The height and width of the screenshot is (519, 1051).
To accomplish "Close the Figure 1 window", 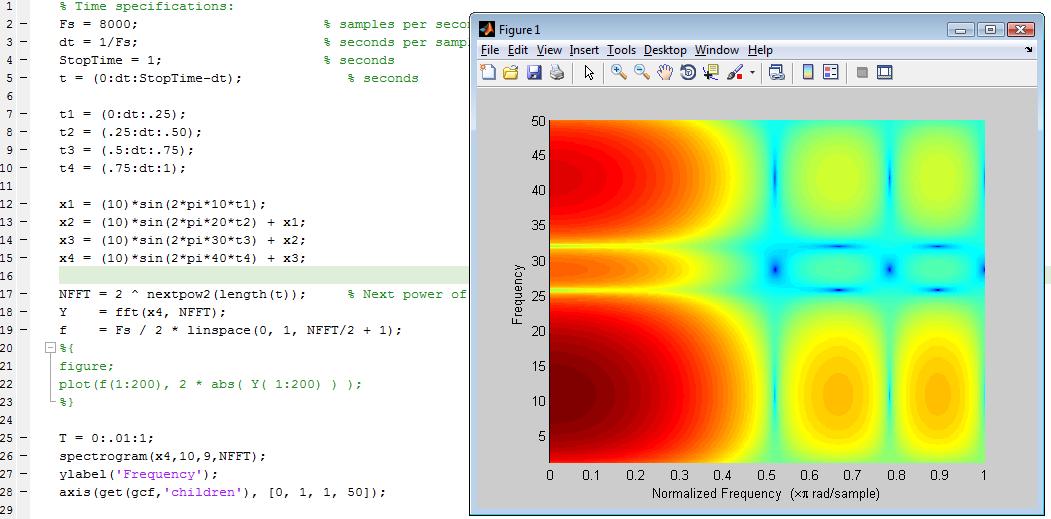I will click(x=1020, y=30).
